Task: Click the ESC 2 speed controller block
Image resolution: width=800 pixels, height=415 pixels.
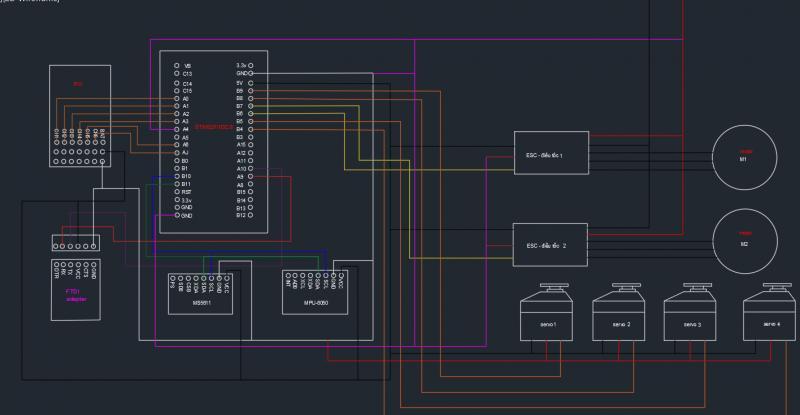Action: click(551, 245)
